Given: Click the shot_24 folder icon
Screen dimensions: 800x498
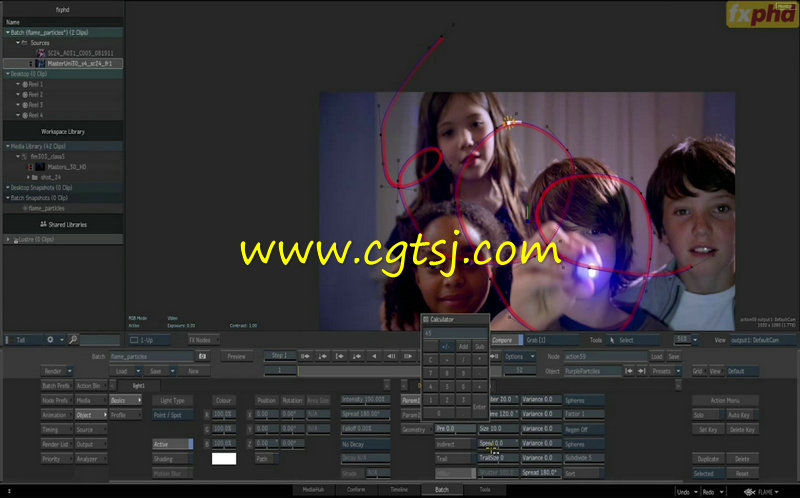Looking at the screenshot, I should [x=35, y=178].
